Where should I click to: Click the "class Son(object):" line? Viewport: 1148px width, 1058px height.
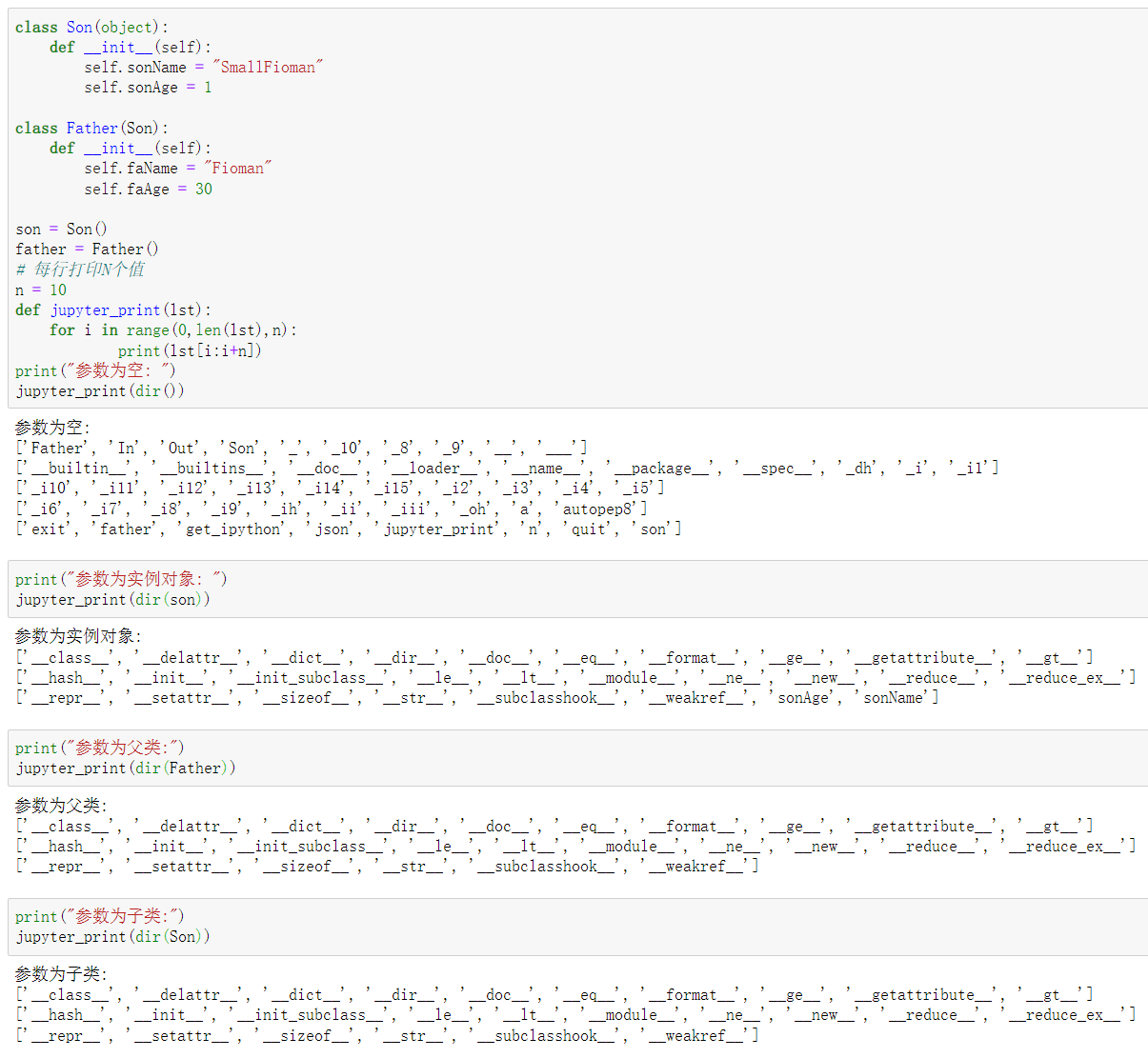pyautogui.click(x=91, y=27)
